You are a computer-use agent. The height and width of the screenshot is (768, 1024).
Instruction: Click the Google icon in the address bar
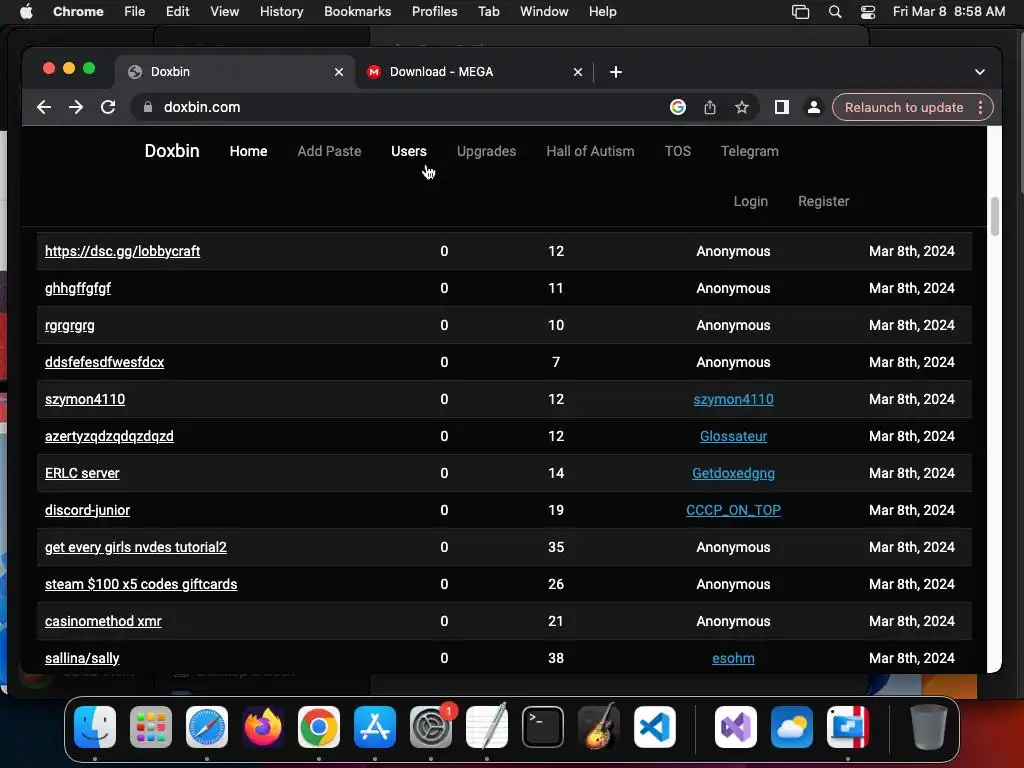click(678, 107)
